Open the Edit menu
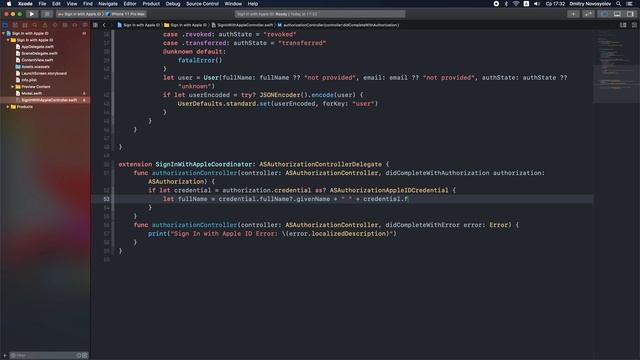 [56, 4]
